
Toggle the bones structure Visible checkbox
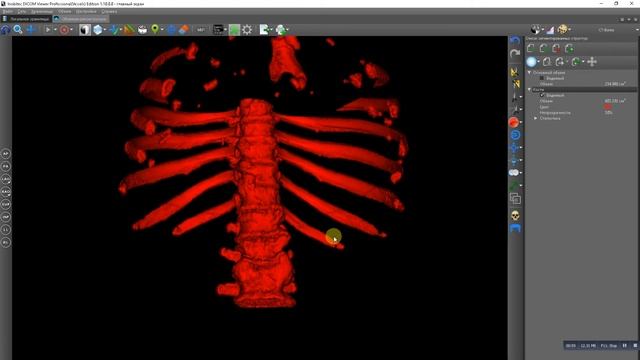click(x=542, y=95)
